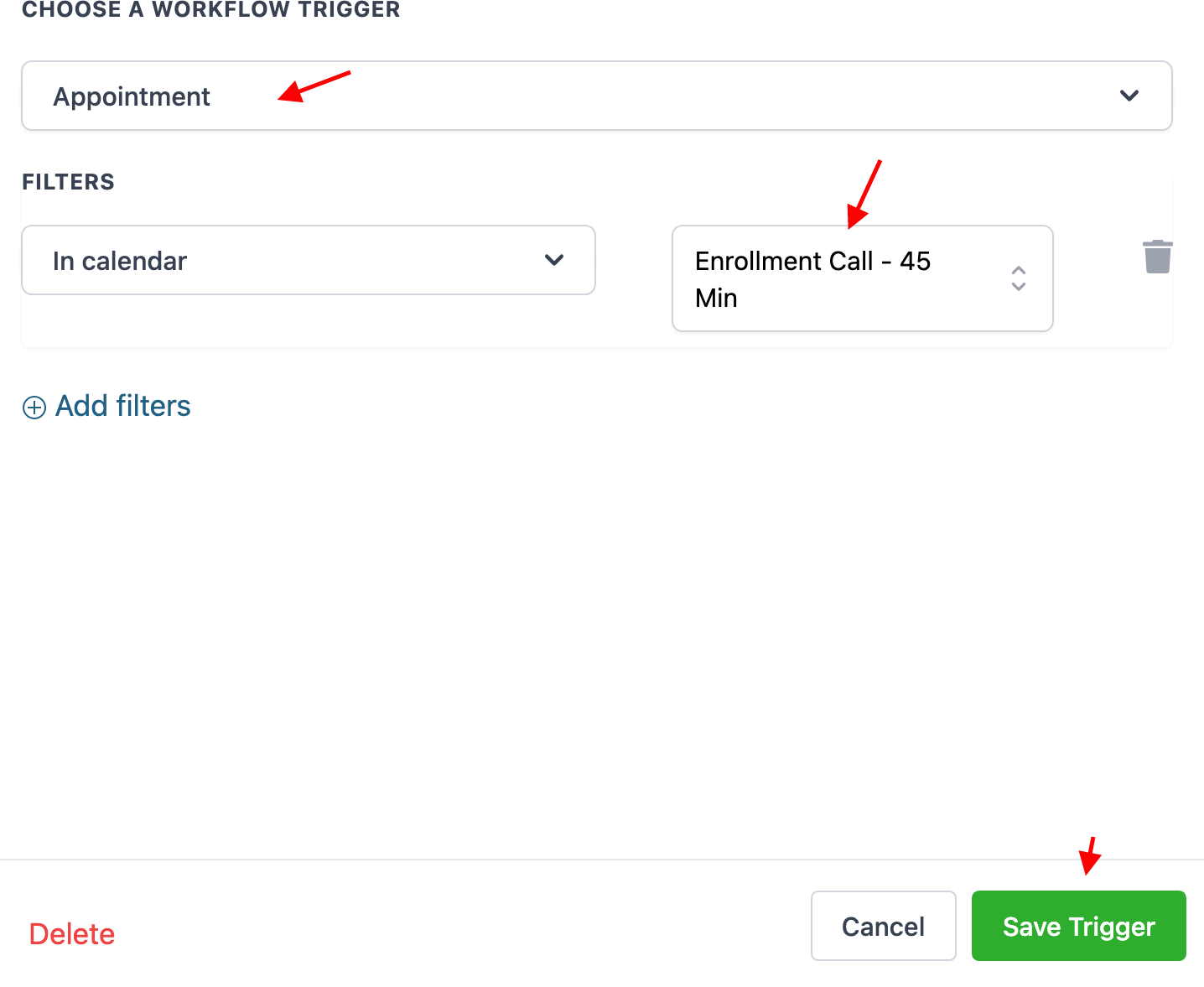Expand the trigger type list showing Appointment
The height and width of the screenshot is (987, 1204).
coord(595,96)
